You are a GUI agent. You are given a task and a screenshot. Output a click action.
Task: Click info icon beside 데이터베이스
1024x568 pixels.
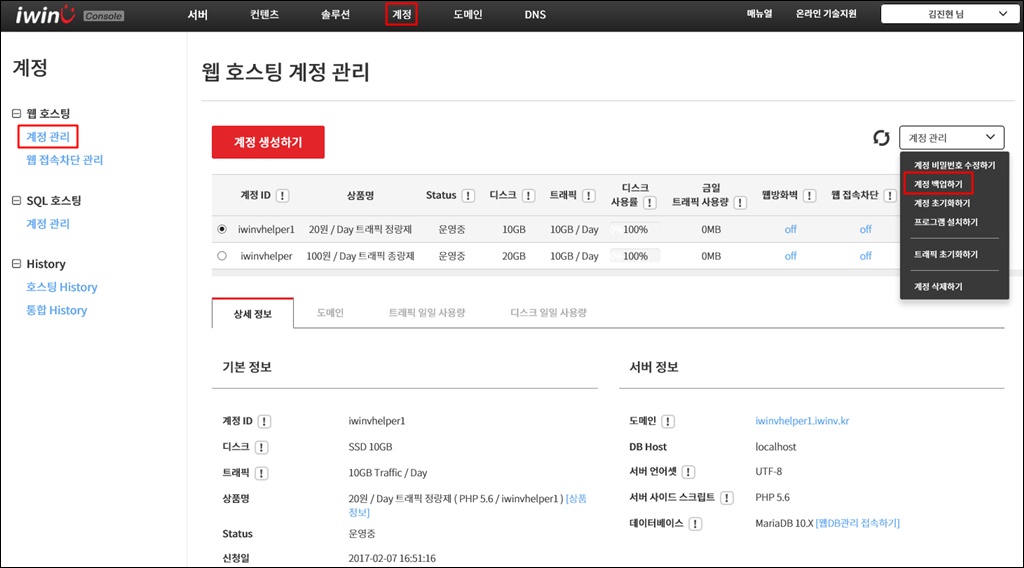coord(695,524)
